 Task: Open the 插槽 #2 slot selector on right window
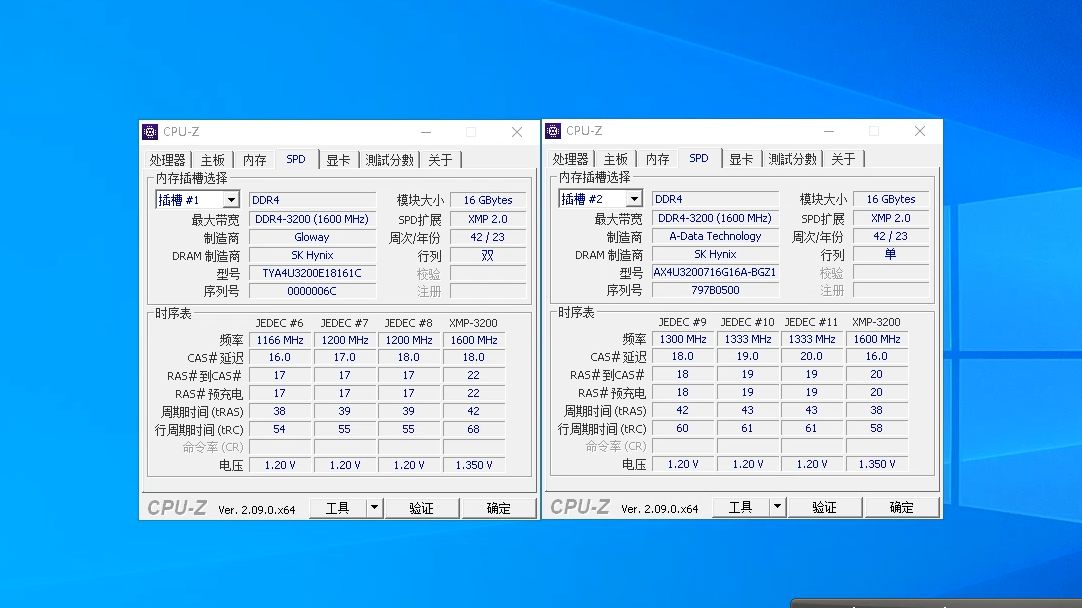635,198
